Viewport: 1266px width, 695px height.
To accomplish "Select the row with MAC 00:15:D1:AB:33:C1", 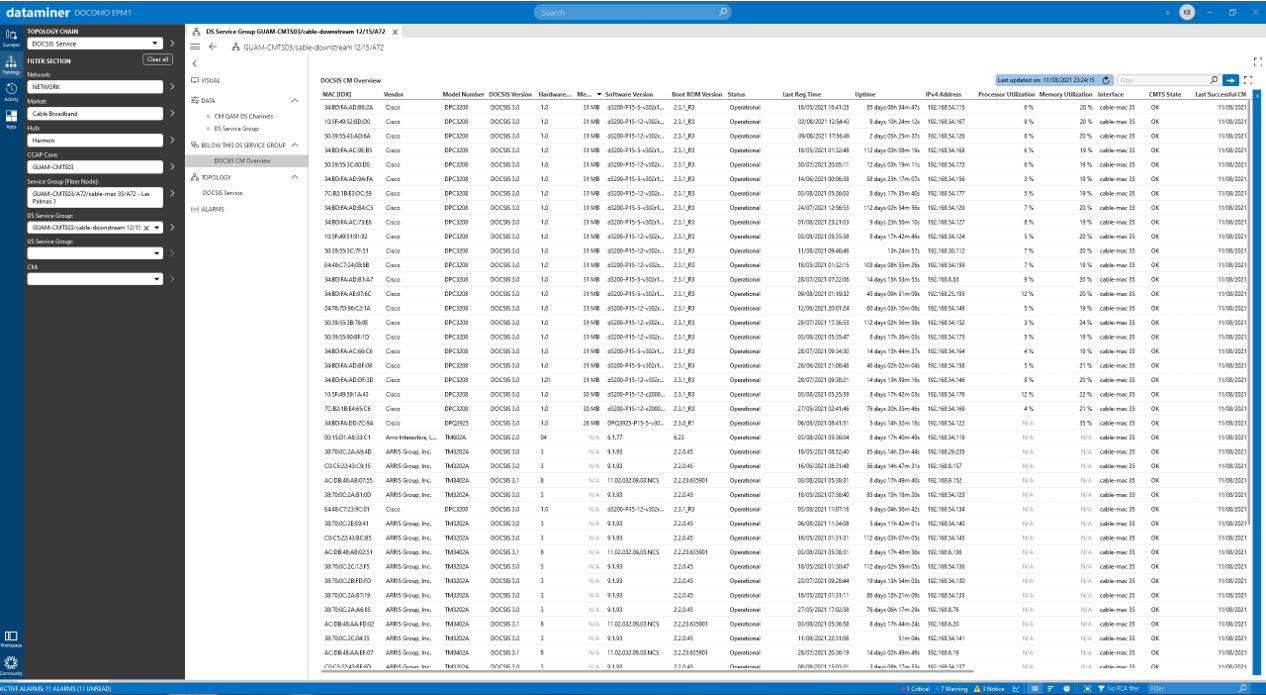I will click(783, 437).
